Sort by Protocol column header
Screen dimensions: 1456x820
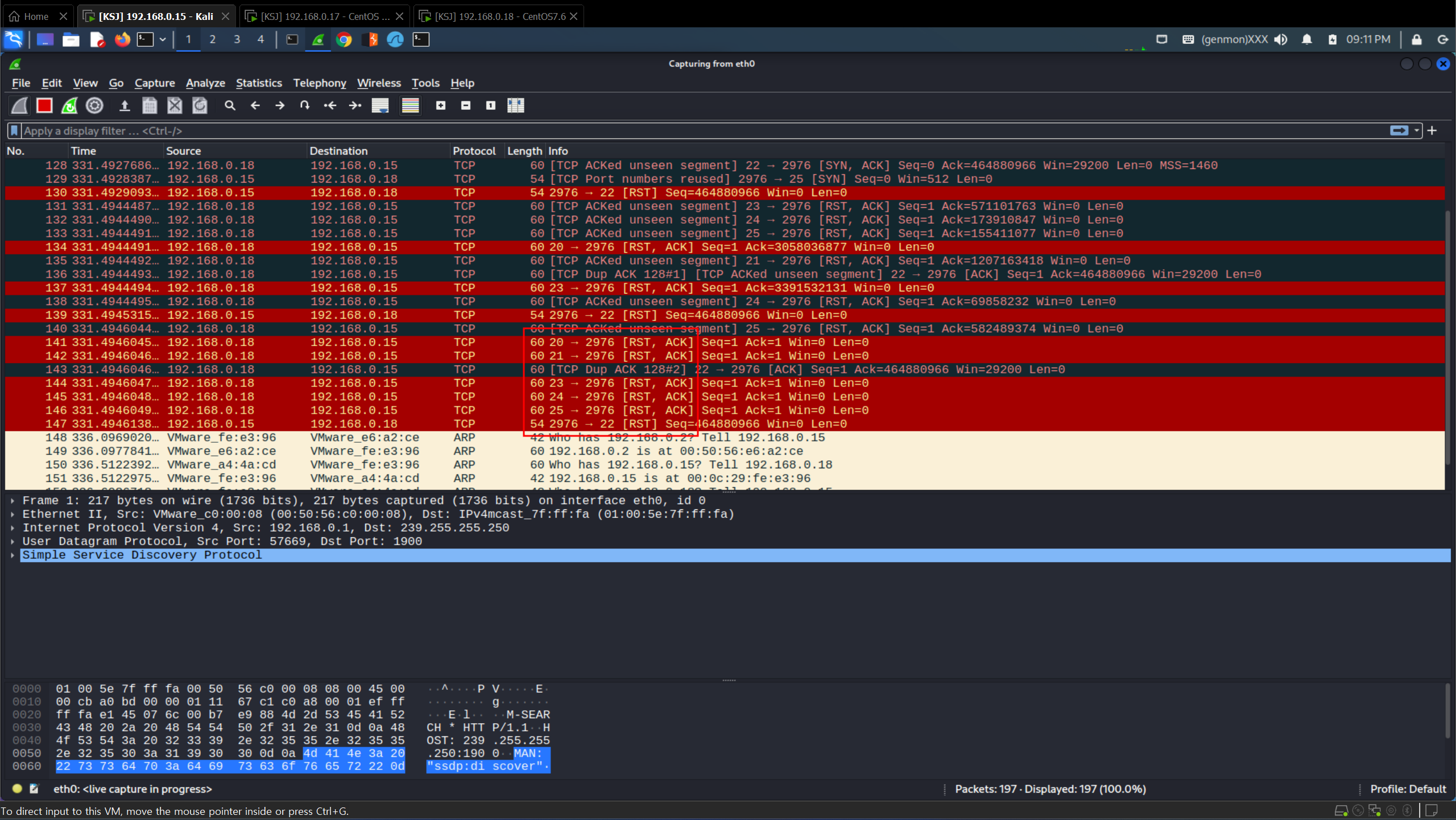tap(474, 151)
